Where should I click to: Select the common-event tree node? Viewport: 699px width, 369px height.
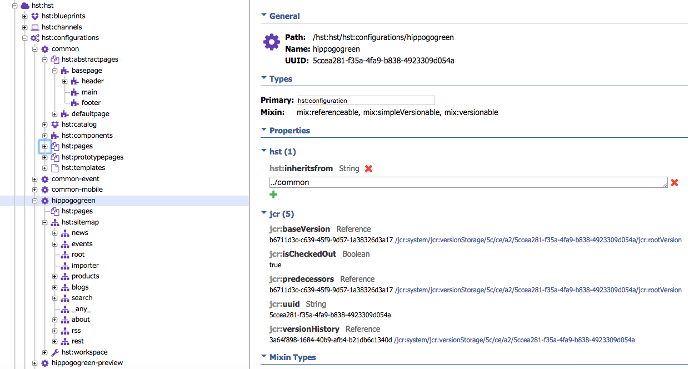[x=75, y=179]
